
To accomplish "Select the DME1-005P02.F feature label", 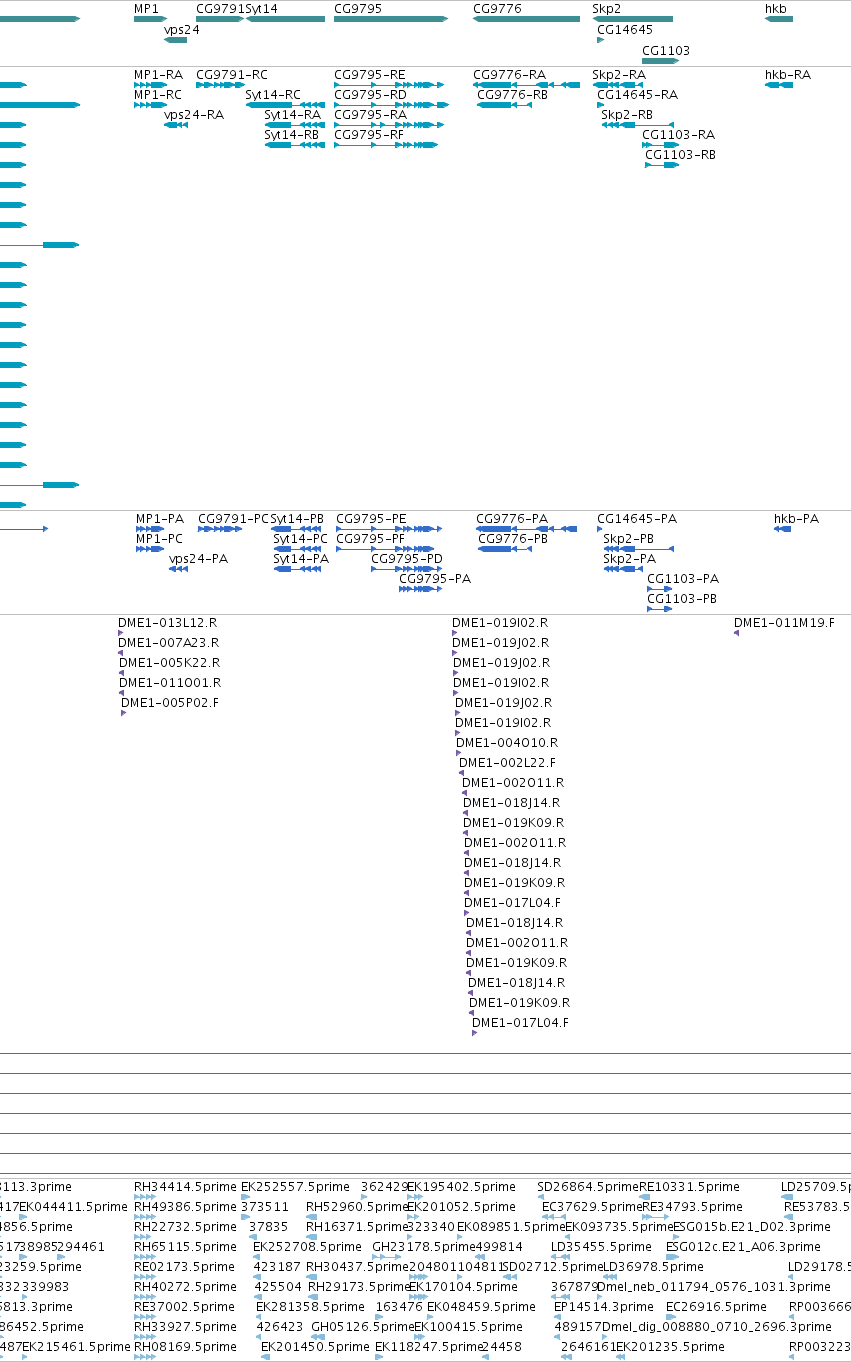I will [170, 702].
